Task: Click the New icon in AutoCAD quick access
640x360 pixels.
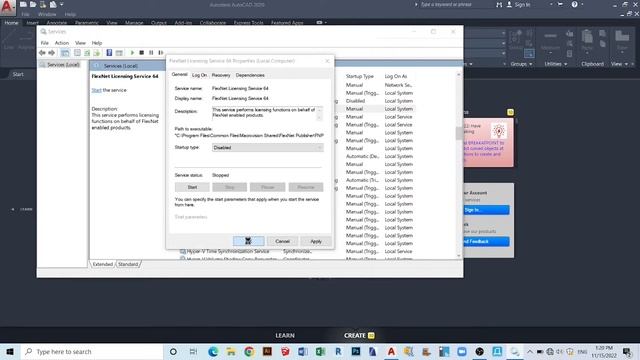Action: pyautogui.click(x=23, y=4)
